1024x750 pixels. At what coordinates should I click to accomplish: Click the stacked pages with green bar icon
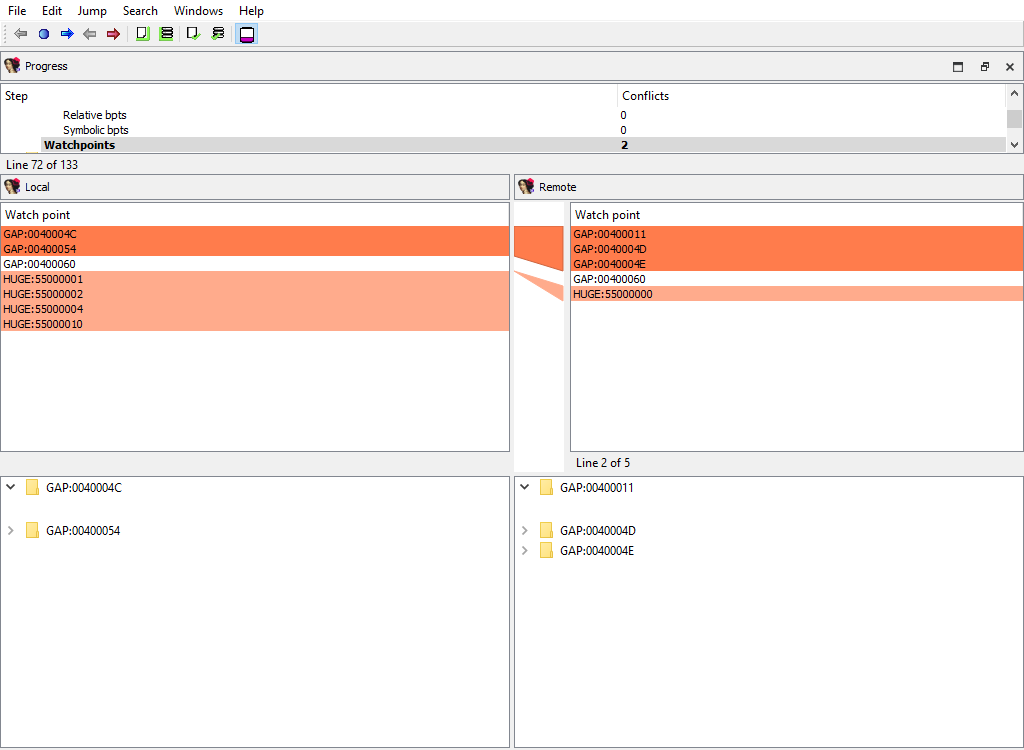[167, 33]
